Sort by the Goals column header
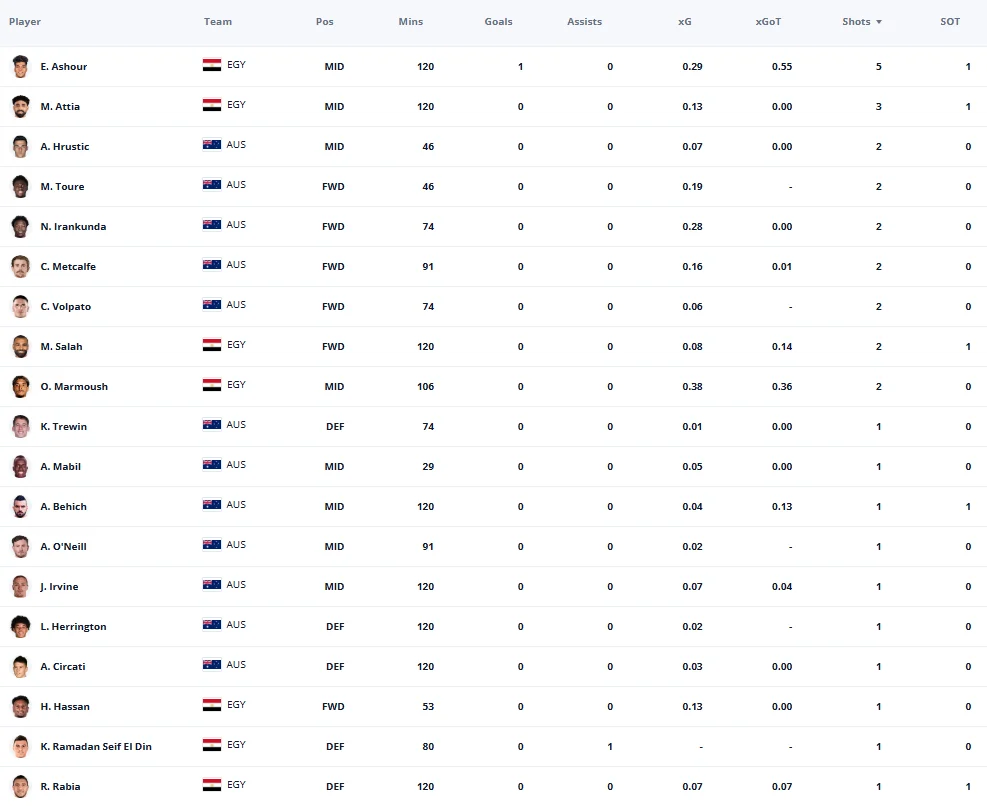The width and height of the screenshot is (987, 806). click(498, 21)
